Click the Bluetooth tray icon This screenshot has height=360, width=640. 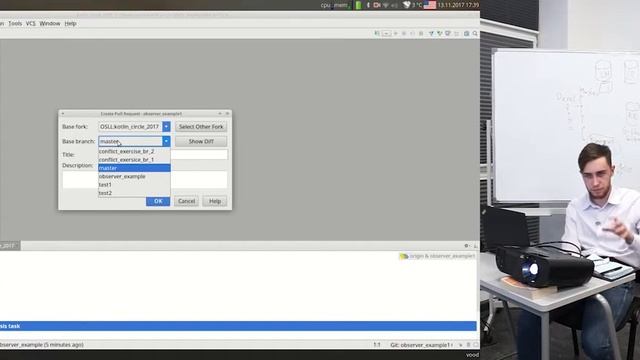click(x=368, y=5)
